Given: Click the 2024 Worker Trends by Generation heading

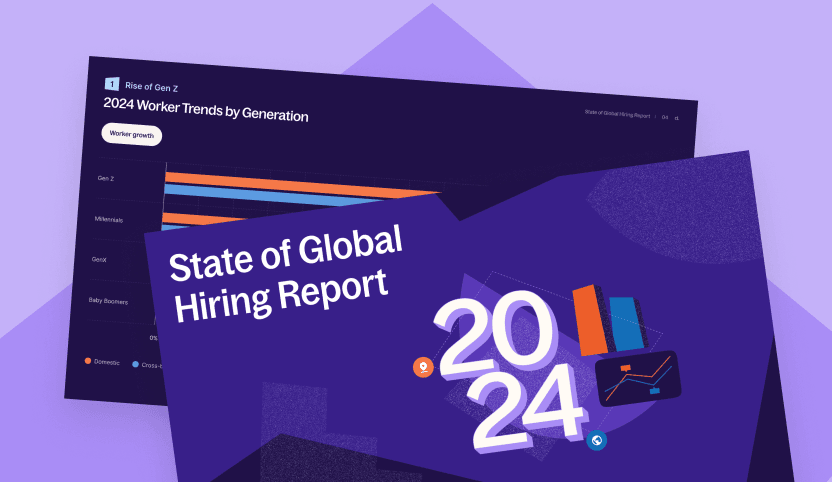Looking at the screenshot, I should click(x=205, y=109).
